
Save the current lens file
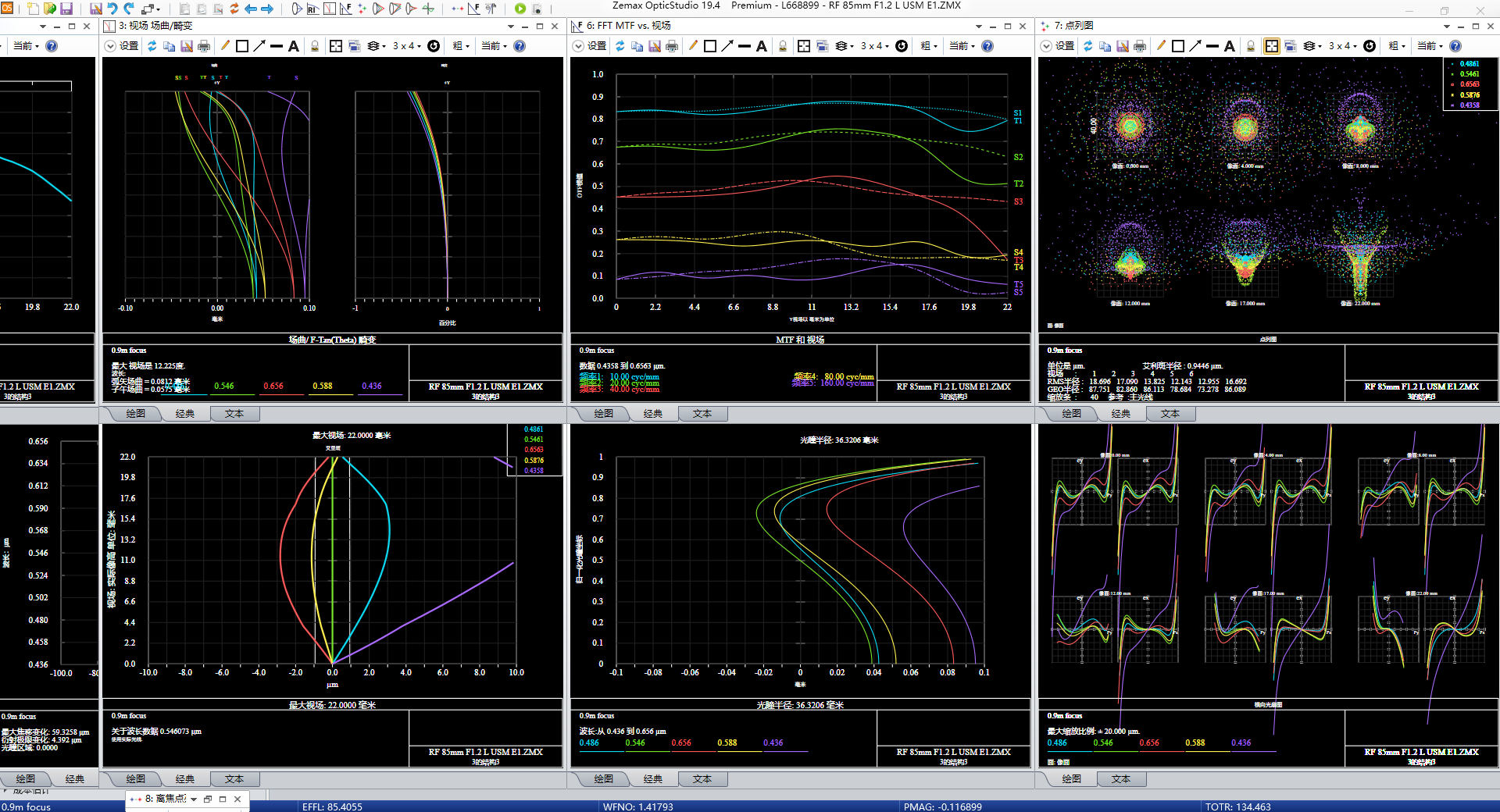pos(66,9)
